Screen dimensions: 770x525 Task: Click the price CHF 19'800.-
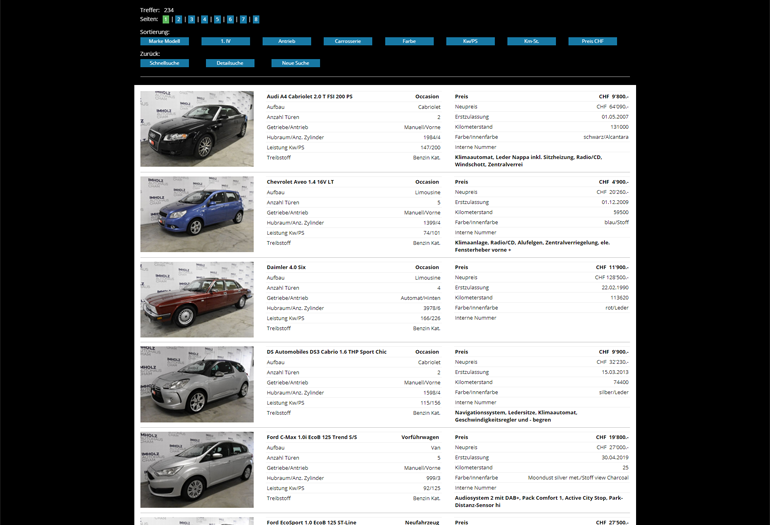(x=612, y=437)
